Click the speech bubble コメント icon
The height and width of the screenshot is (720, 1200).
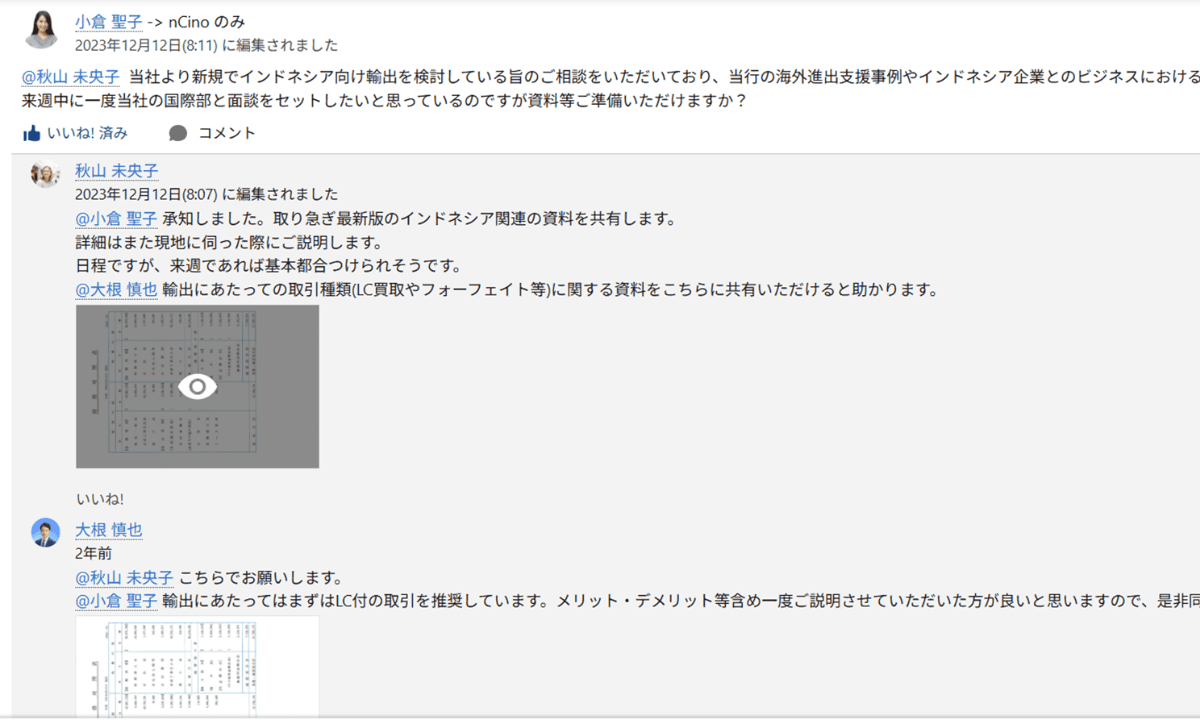(x=178, y=133)
